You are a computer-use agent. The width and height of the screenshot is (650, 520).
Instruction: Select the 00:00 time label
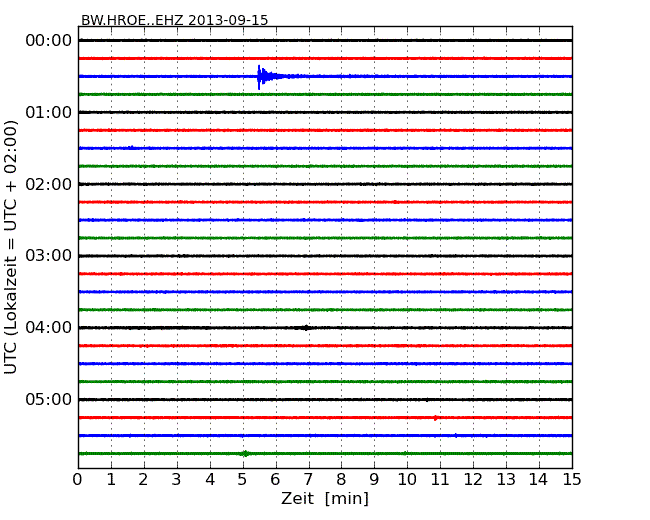[x=49, y=41]
